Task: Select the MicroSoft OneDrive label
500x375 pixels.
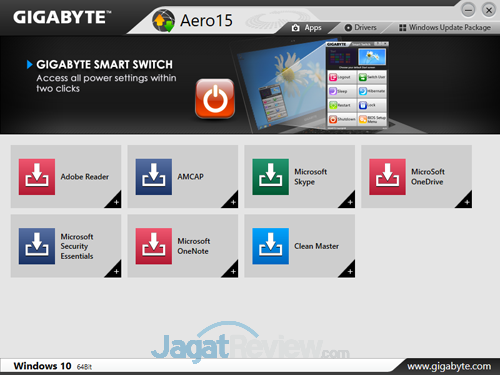Action: pyautogui.click(x=428, y=177)
